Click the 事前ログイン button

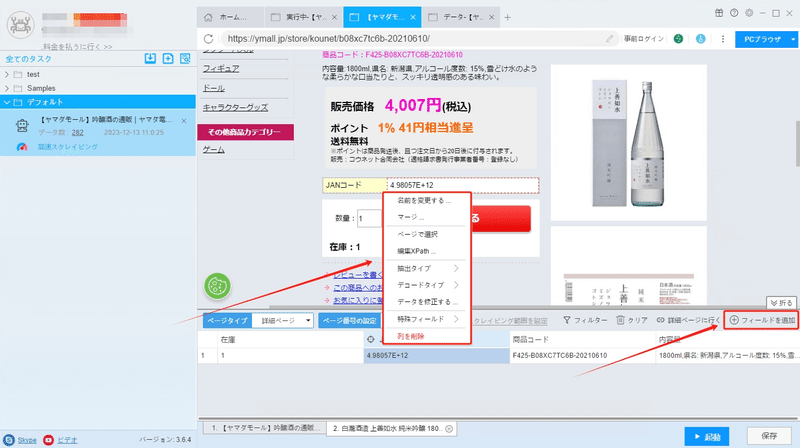644,39
